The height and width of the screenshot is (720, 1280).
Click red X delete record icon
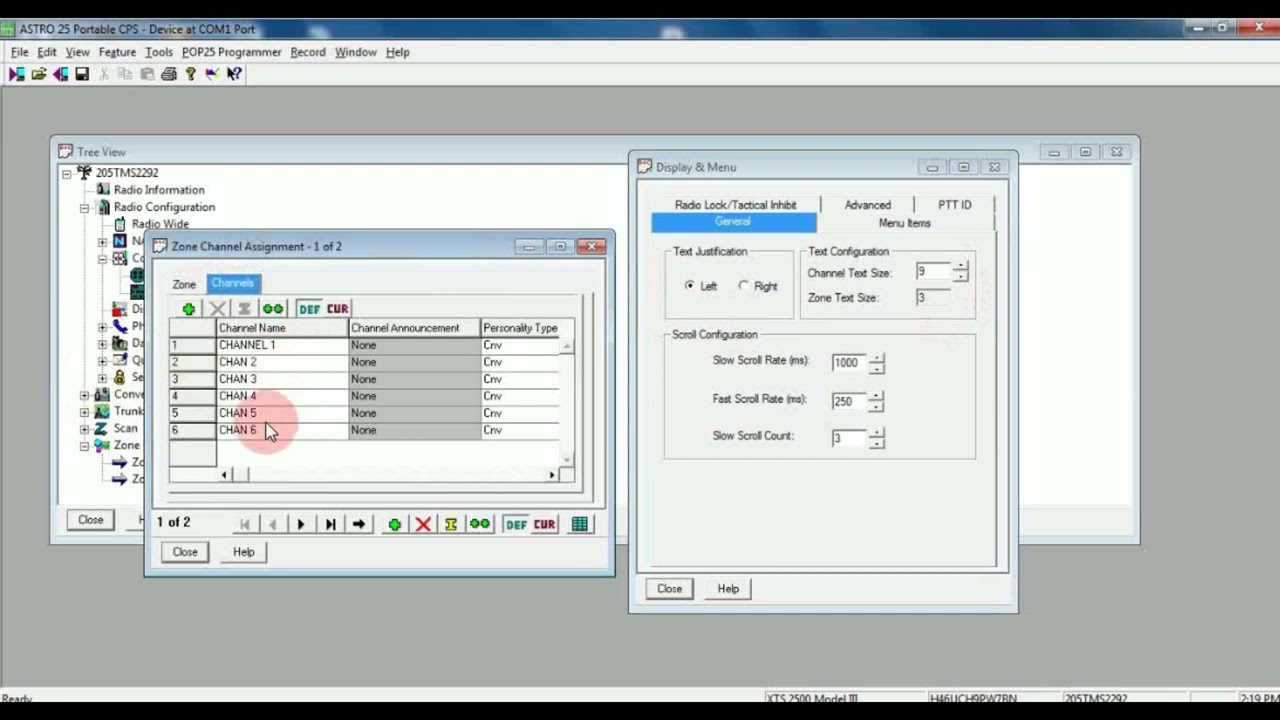point(423,524)
